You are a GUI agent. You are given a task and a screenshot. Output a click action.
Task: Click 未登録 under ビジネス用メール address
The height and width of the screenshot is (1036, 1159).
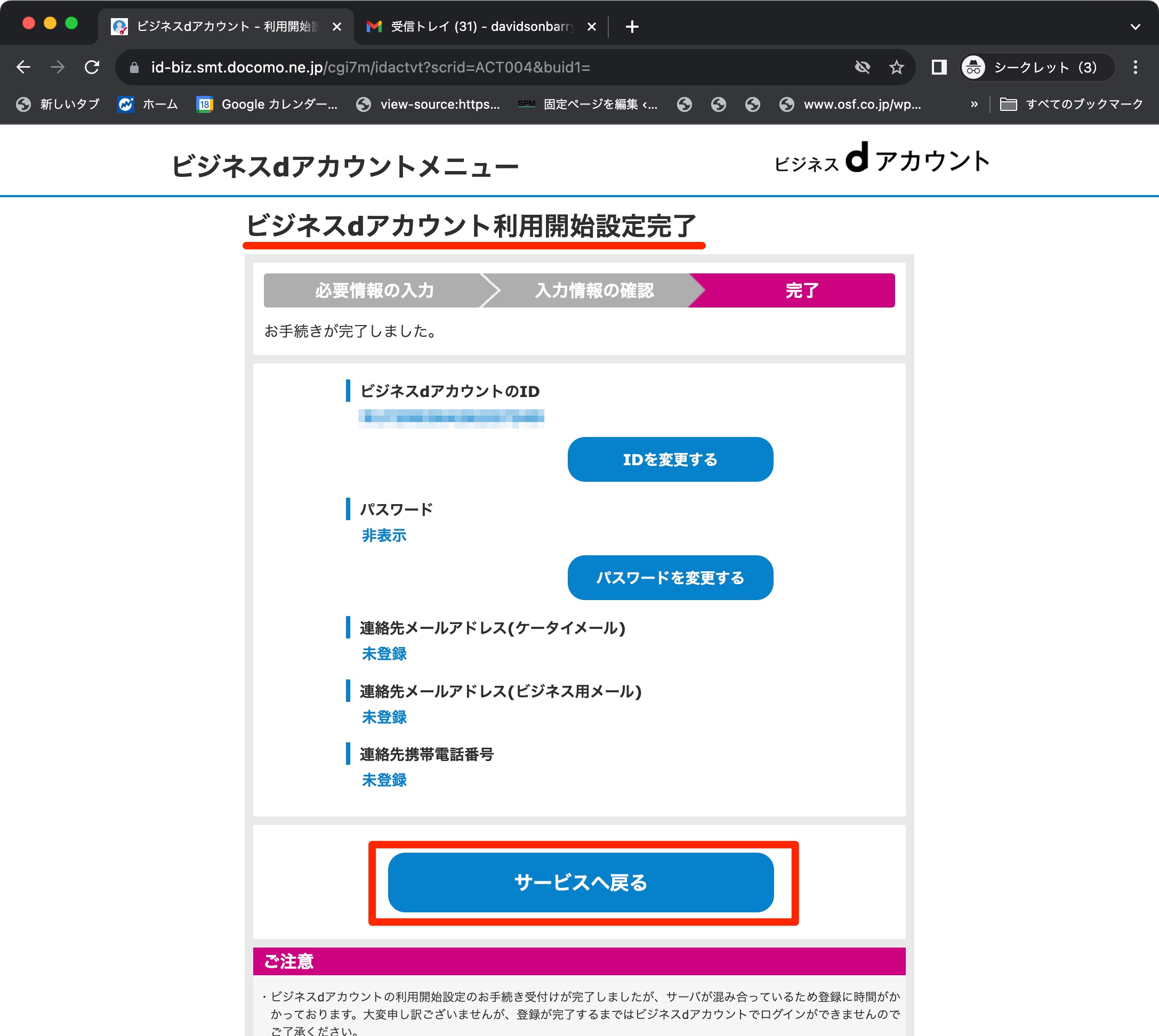(384, 717)
